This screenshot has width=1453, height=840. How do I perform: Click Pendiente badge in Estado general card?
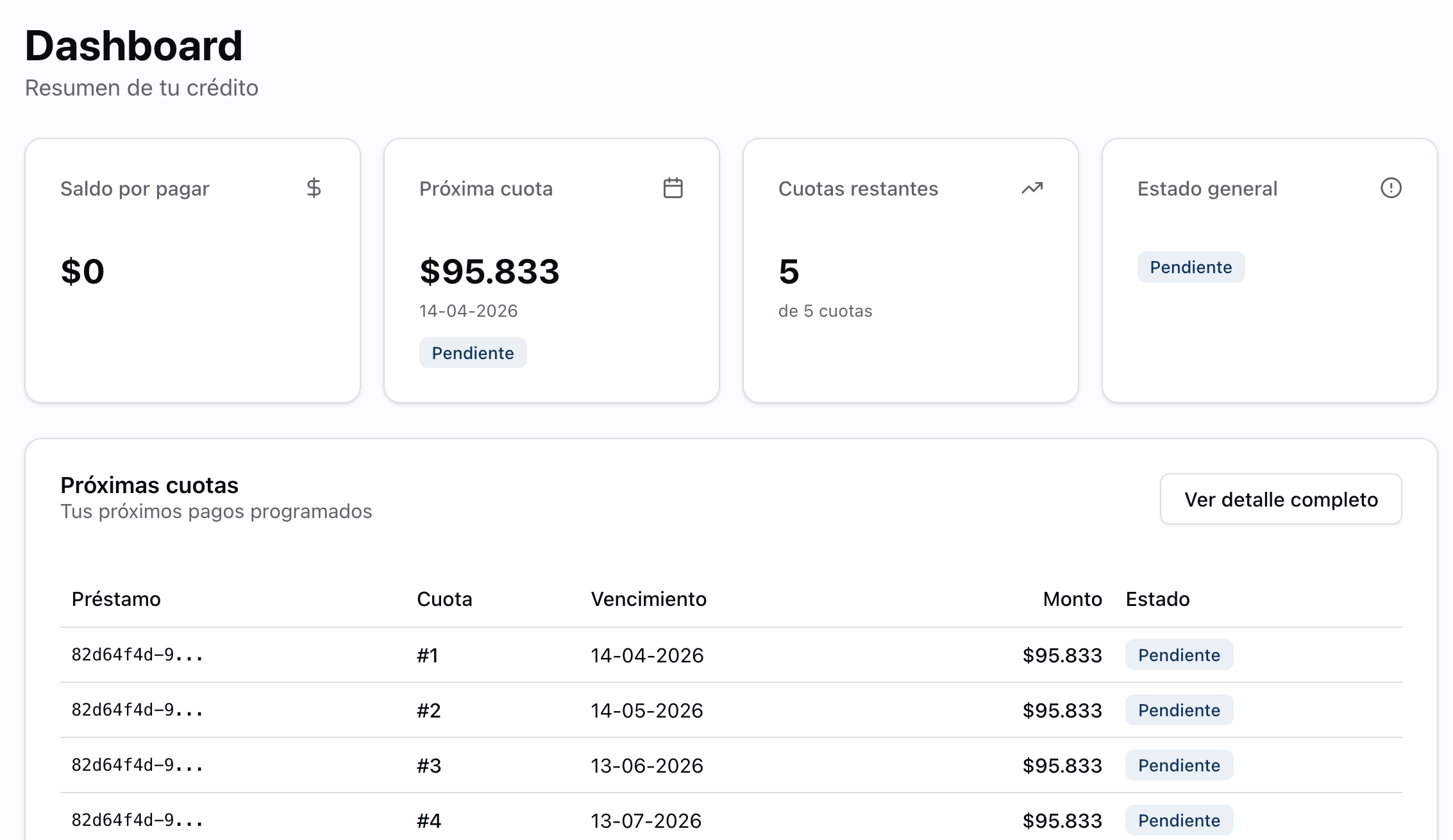tap(1191, 267)
